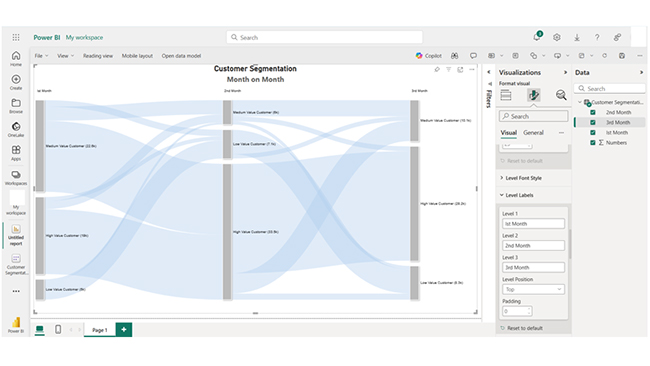The image size is (650, 366).
Task: Select the Format visual paintbrush icon
Action: [534, 95]
